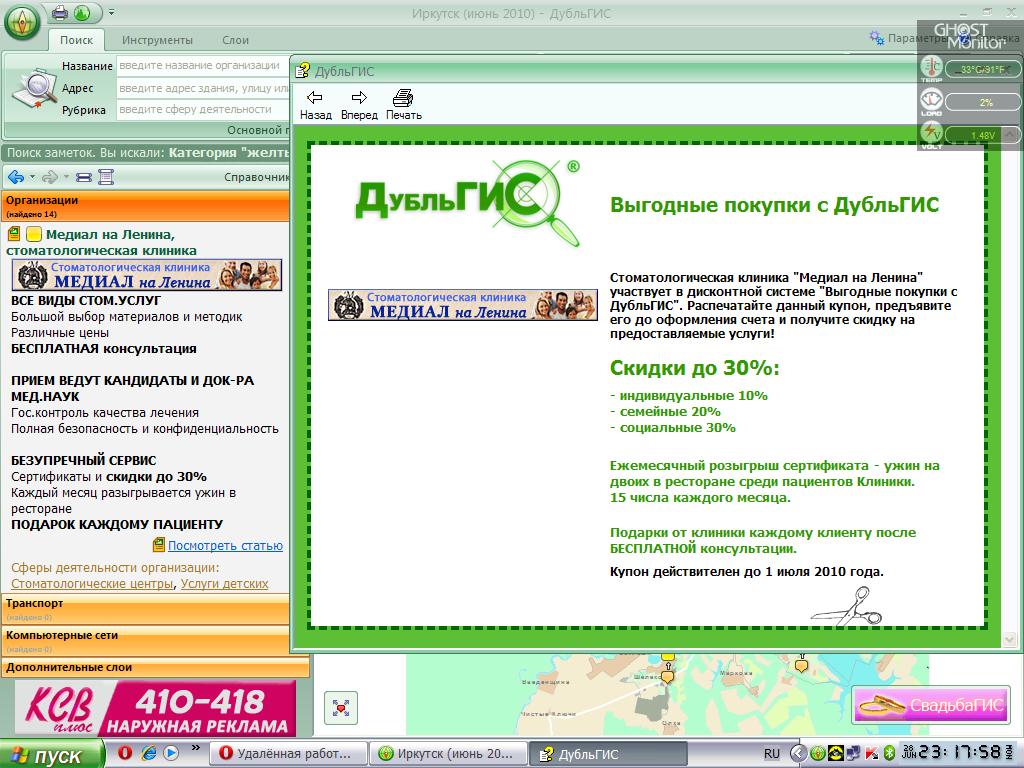Launch media player from quick launch bar
Image resolution: width=1024 pixels, height=768 pixels.
[x=171, y=753]
